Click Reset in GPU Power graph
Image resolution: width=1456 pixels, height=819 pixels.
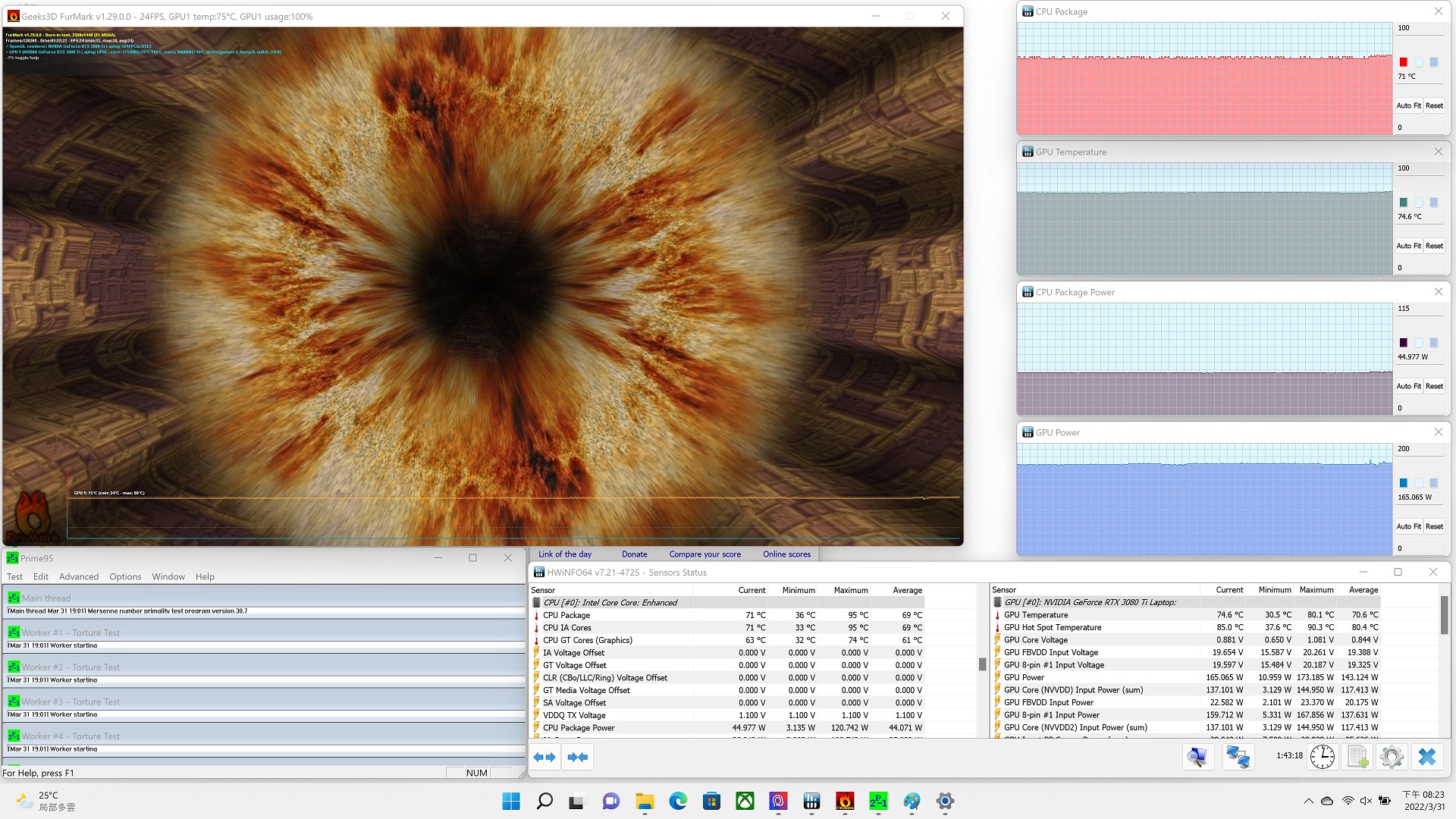pos(1434,526)
